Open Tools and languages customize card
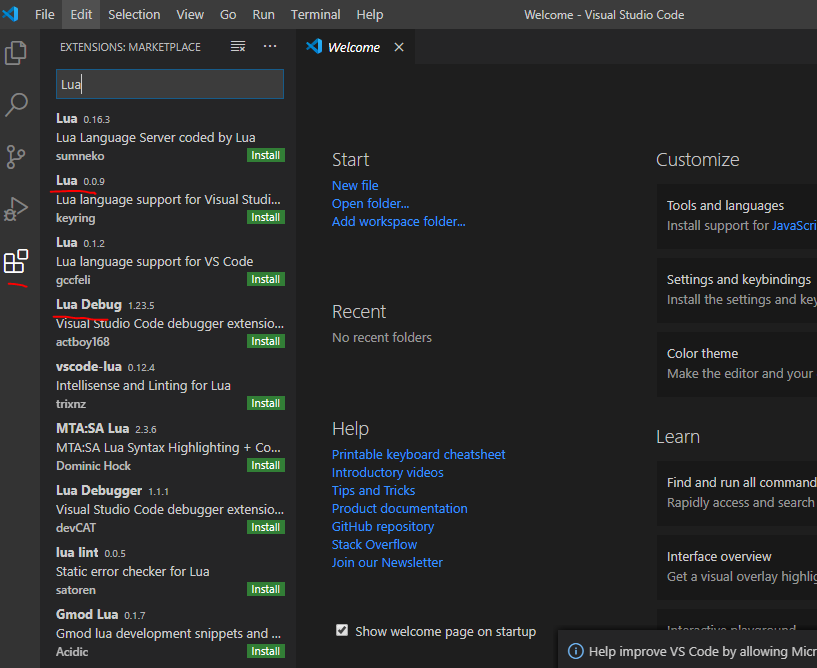Viewport: 817px width, 668px height. [x=737, y=216]
